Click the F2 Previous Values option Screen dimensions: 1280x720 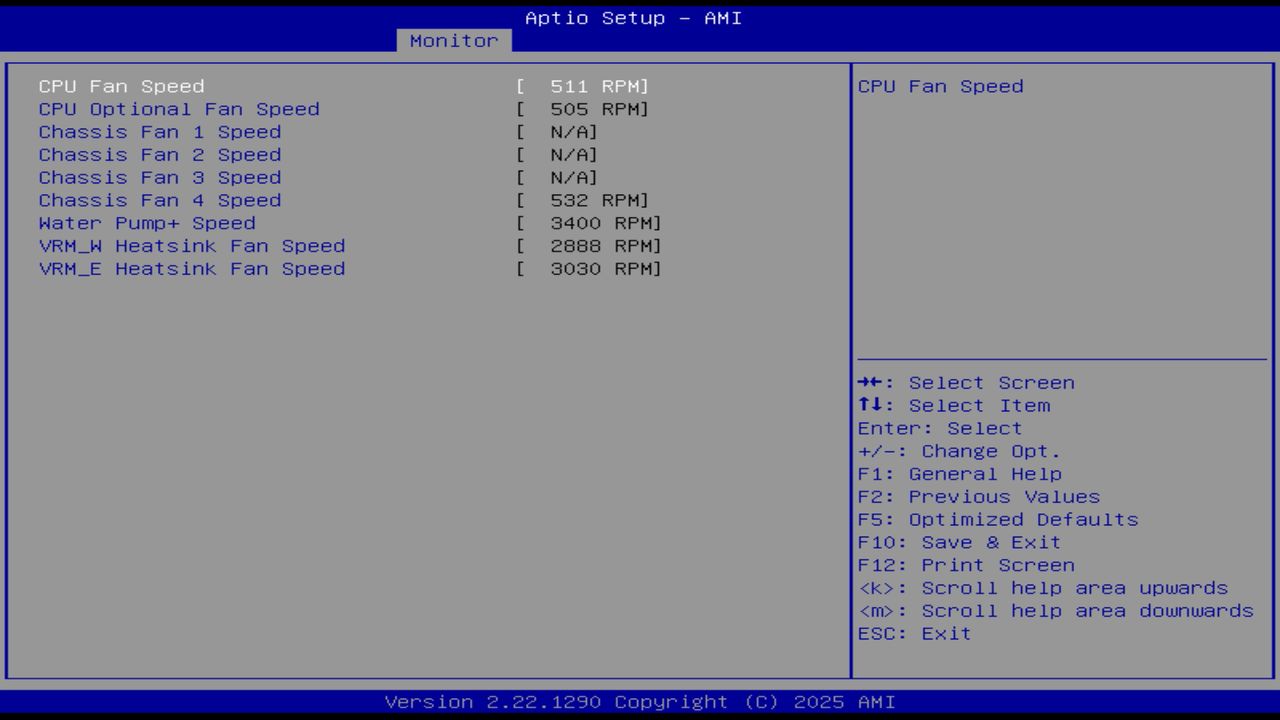977,496
